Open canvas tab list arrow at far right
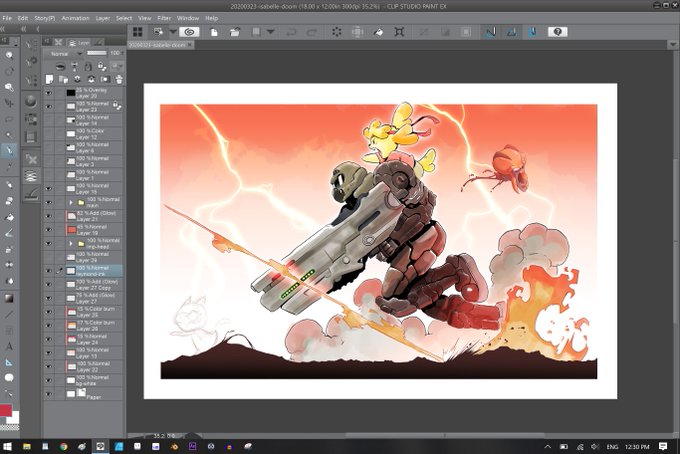Screen dimensions: 680x454 673,44
